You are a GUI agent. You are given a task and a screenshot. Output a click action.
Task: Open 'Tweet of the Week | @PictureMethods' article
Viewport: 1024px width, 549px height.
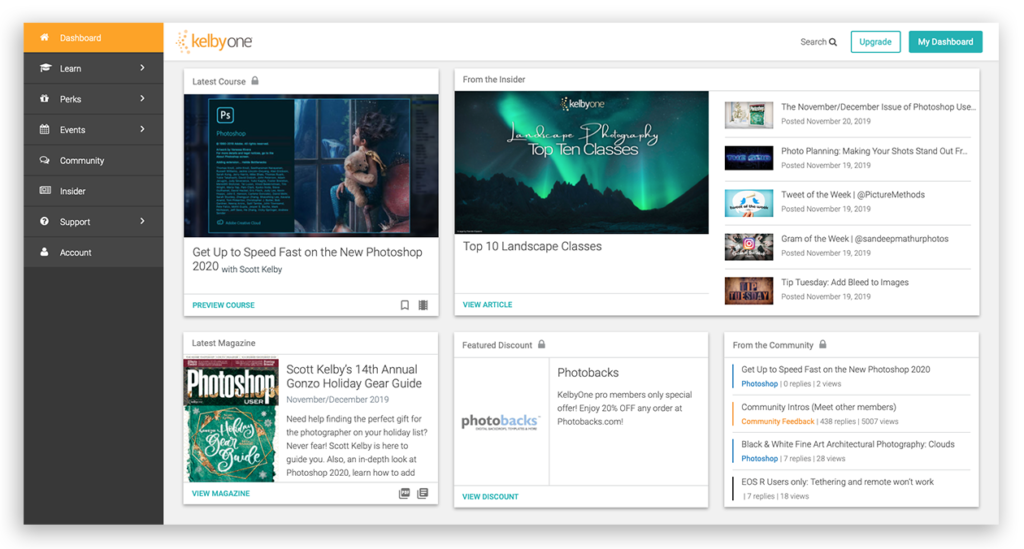(x=853, y=195)
